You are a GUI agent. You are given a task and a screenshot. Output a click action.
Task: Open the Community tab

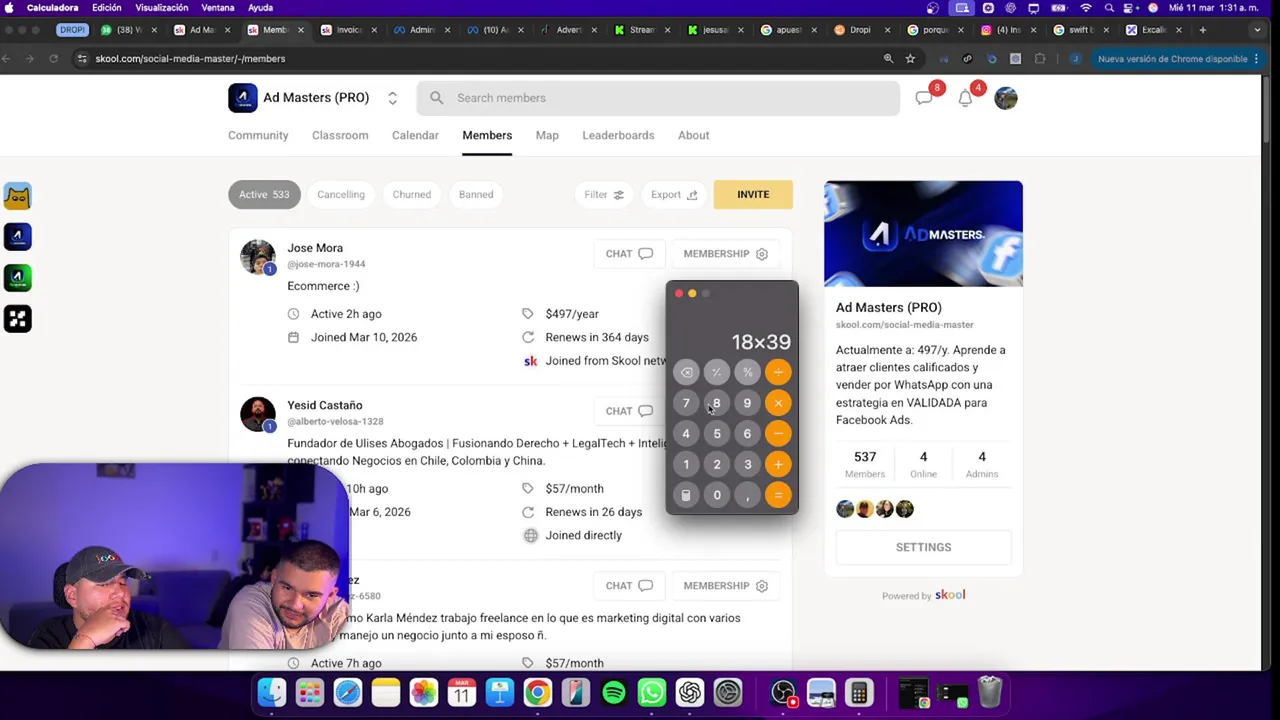(x=258, y=135)
